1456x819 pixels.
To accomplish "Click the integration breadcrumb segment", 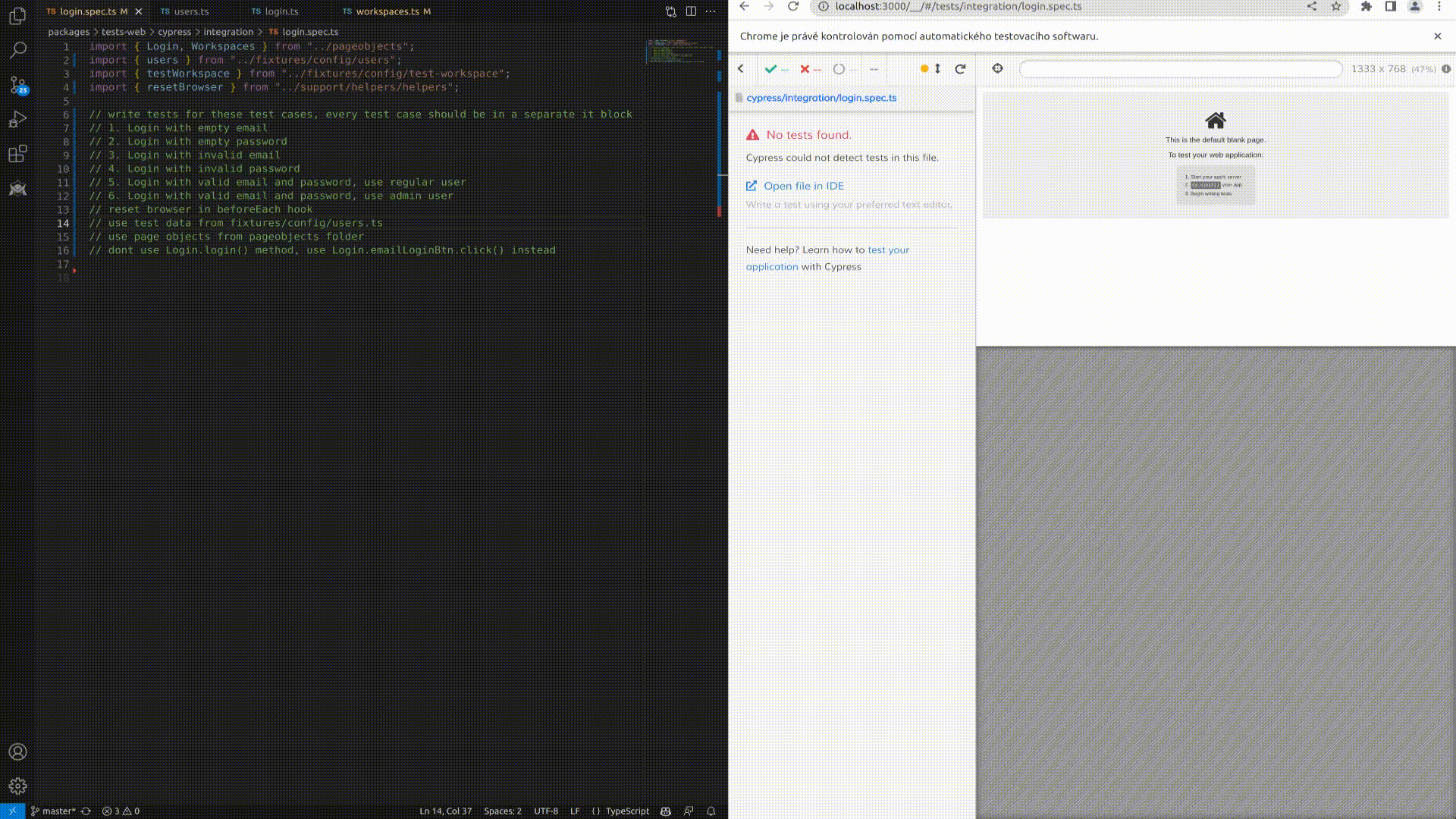I will coord(228,32).
